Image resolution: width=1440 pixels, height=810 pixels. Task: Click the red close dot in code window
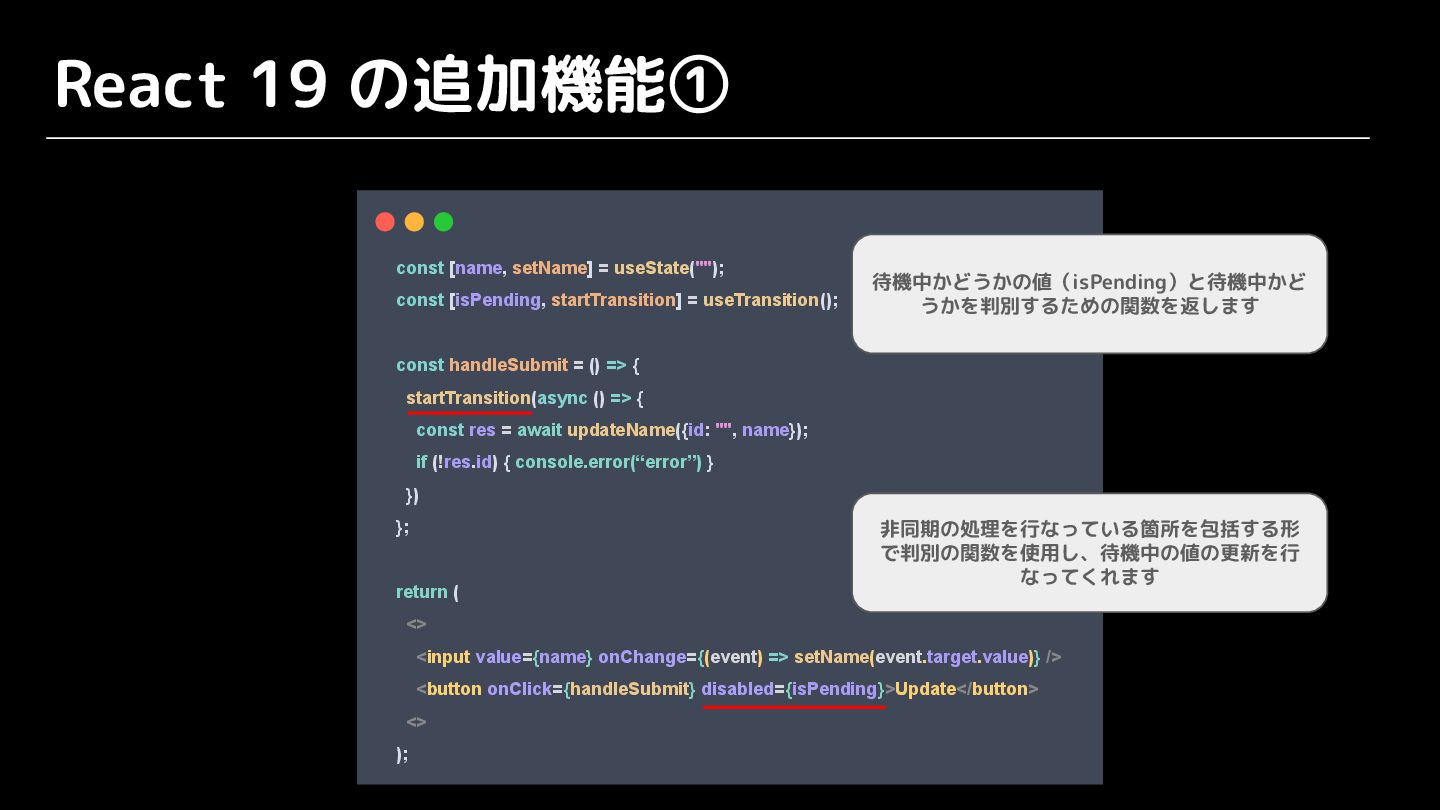(385, 222)
